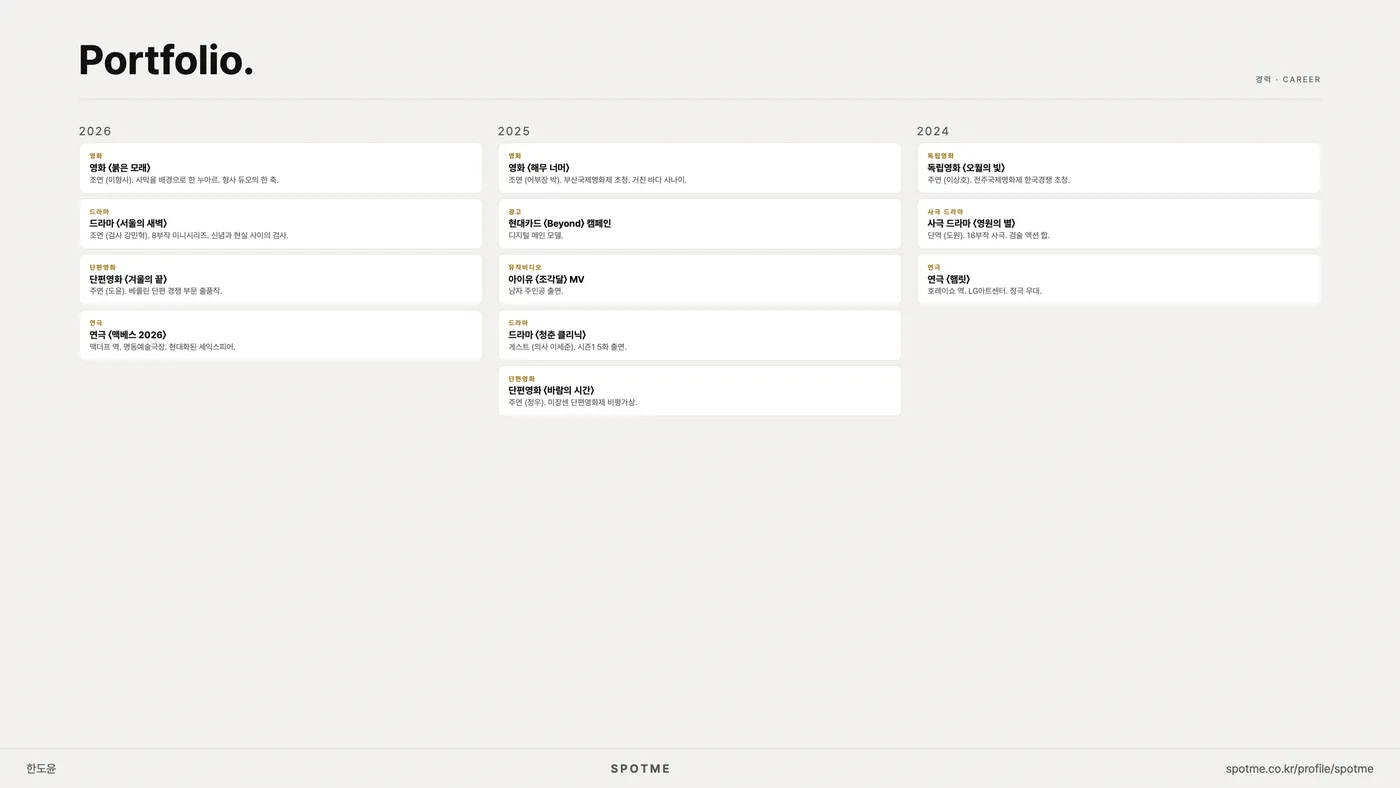Click the 광고 category tag
Screen dimensions: 1400x788
[515, 212]
